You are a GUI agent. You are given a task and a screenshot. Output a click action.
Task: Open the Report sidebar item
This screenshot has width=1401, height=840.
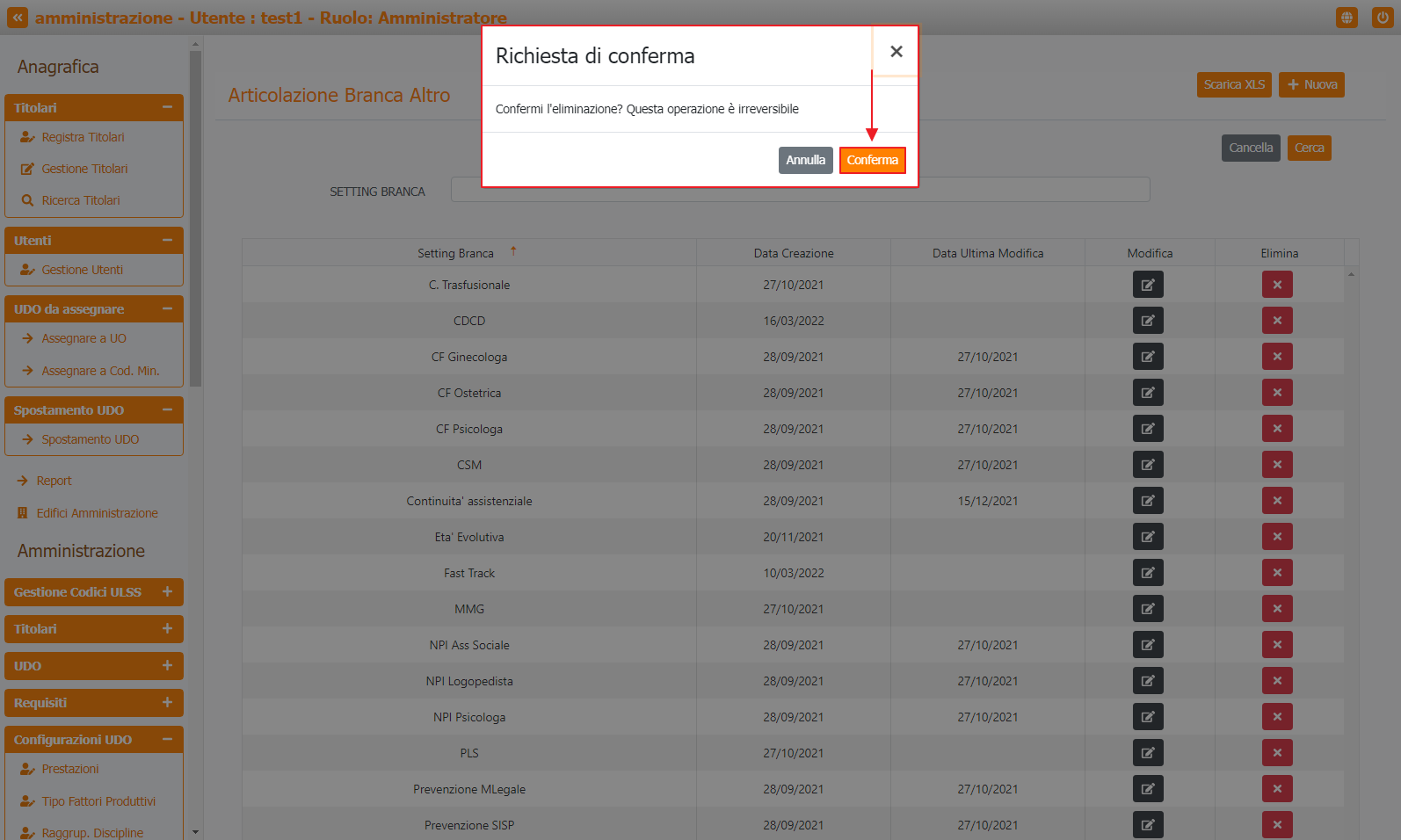(x=54, y=481)
